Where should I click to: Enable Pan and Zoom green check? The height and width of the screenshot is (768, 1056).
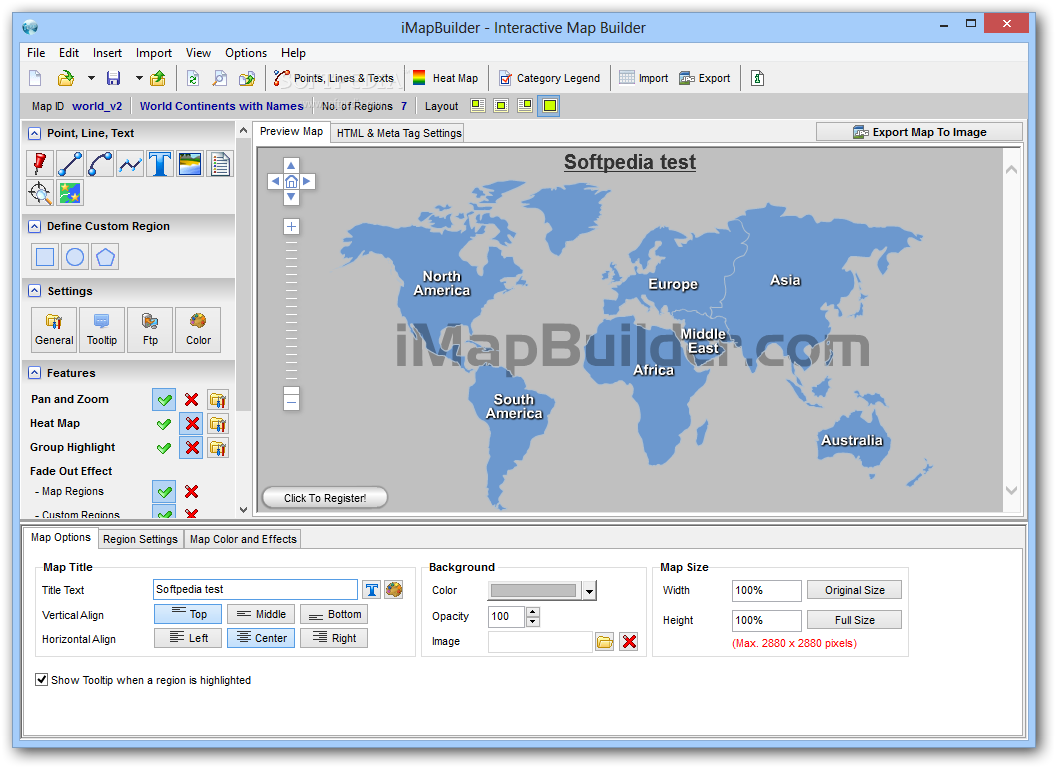pos(164,399)
